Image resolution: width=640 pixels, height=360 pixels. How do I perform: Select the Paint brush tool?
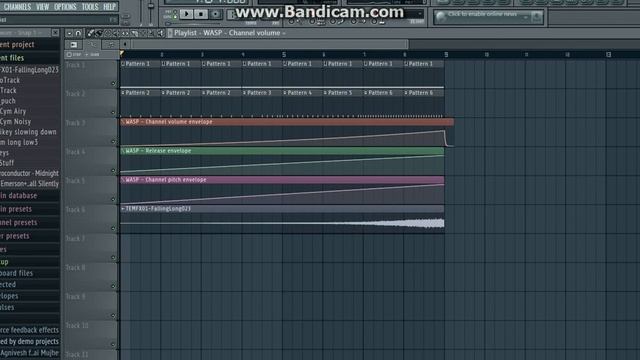click(x=98, y=33)
